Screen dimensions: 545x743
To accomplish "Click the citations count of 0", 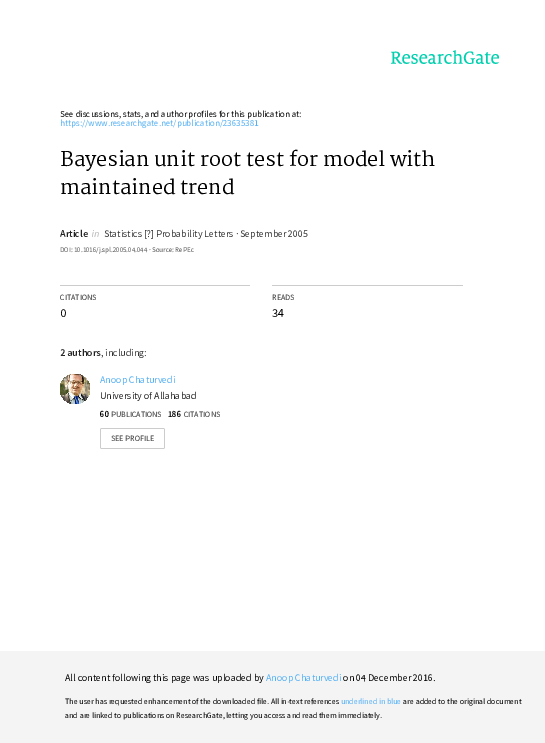I will click(64, 313).
